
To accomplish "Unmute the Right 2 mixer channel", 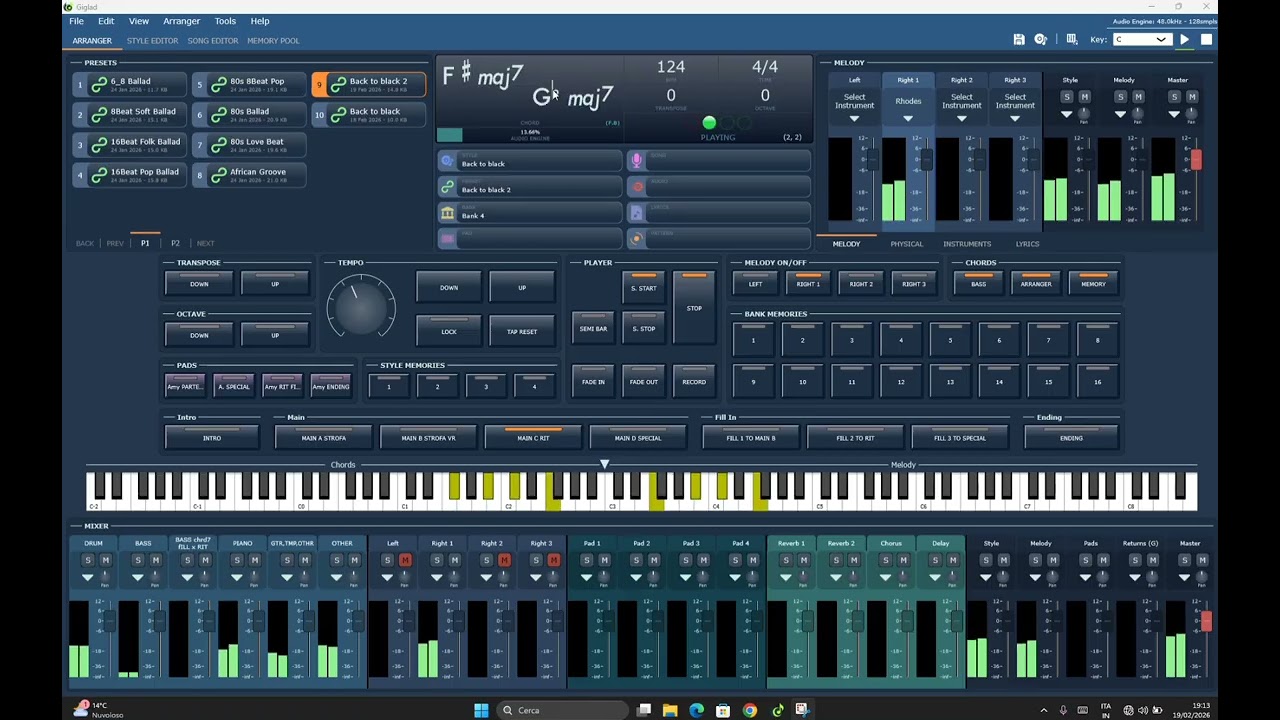I will point(504,560).
